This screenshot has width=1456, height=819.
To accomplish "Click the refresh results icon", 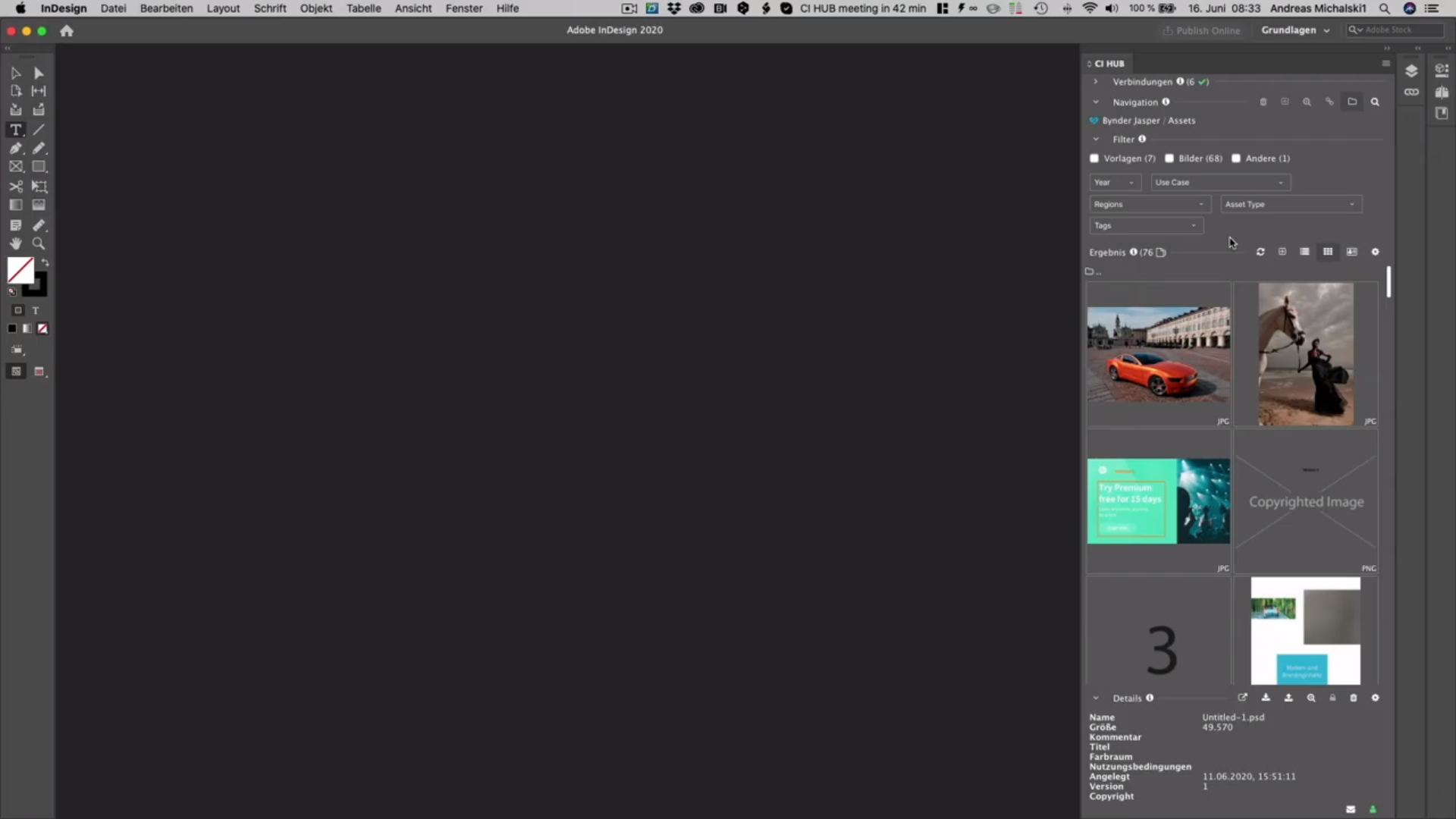I will click(1260, 252).
